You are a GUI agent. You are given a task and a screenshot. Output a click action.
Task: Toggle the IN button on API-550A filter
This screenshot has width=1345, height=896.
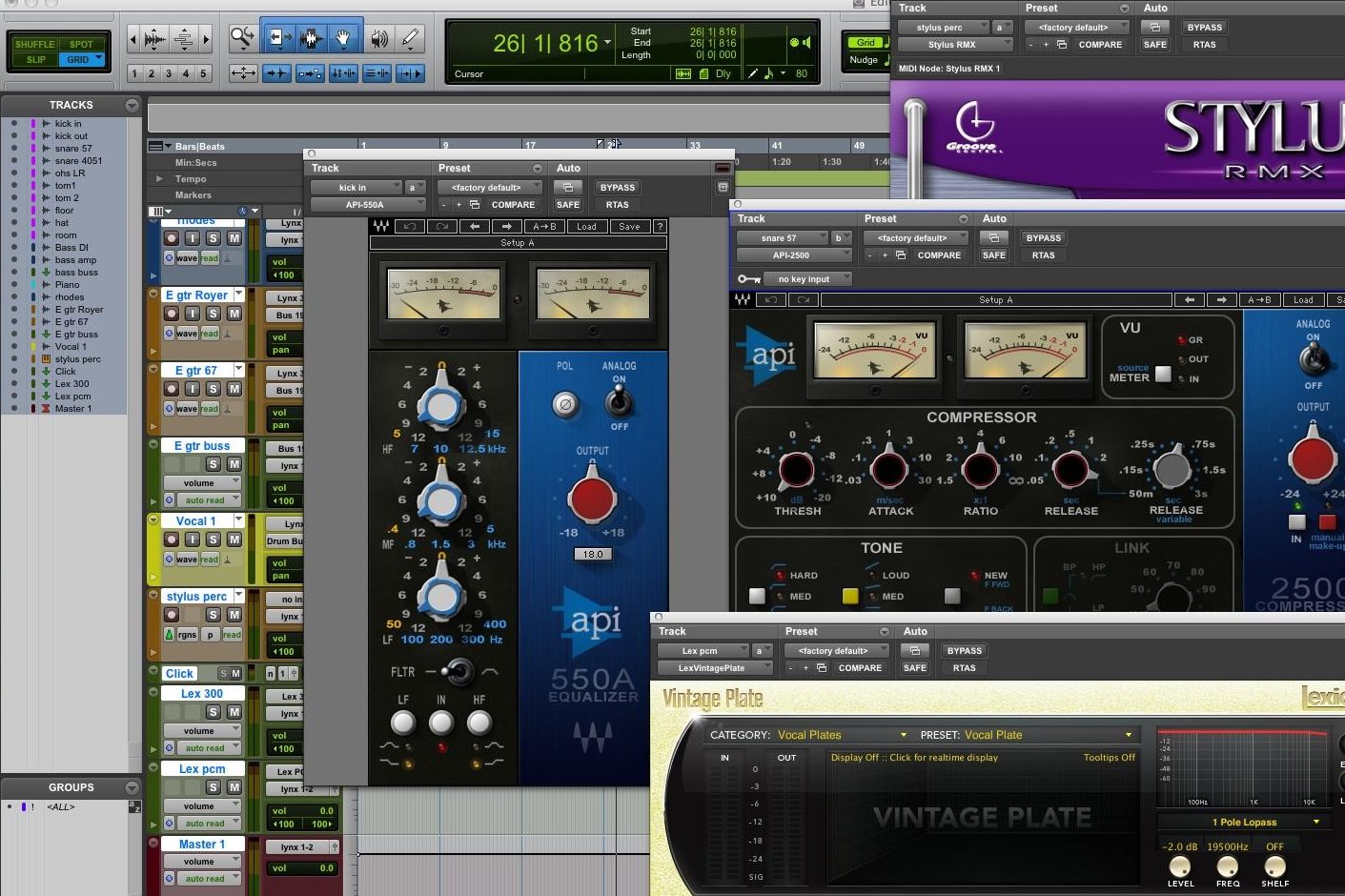[440, 723]
